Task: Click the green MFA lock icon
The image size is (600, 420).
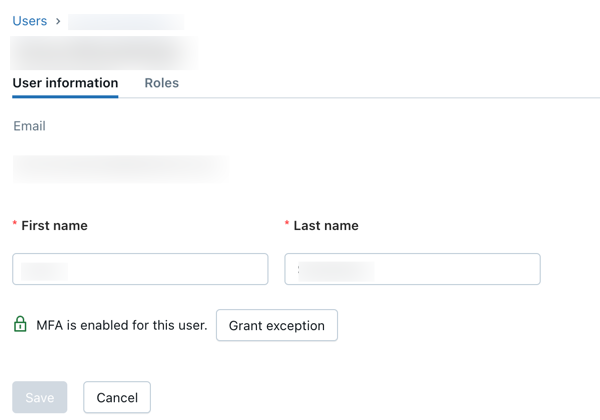Action: click(20, 324)
